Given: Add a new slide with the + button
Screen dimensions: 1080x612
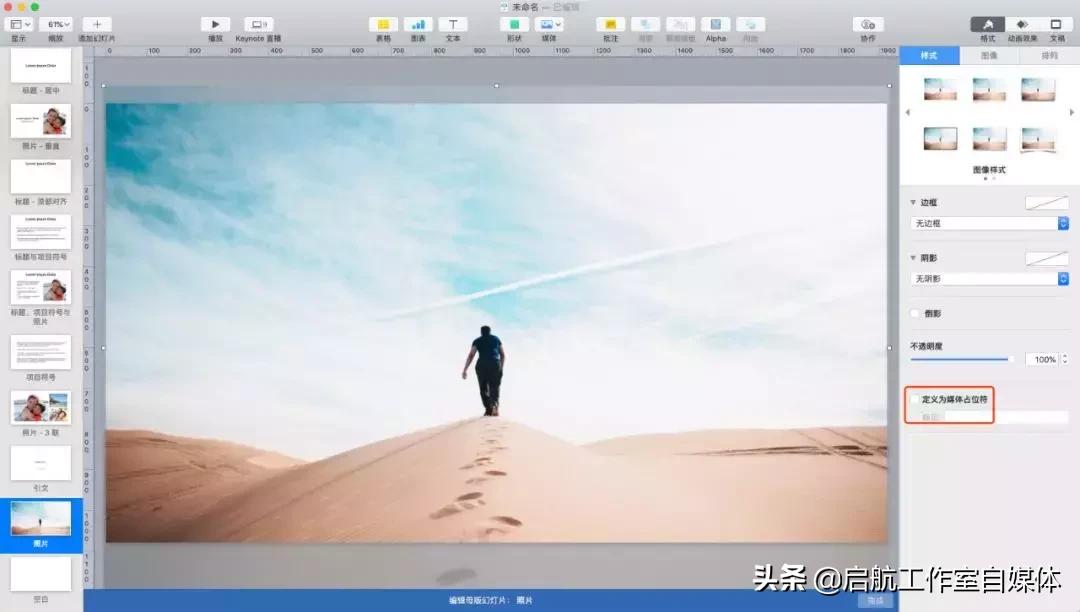Looking at the screenshot, I should (x=96, y=25).
